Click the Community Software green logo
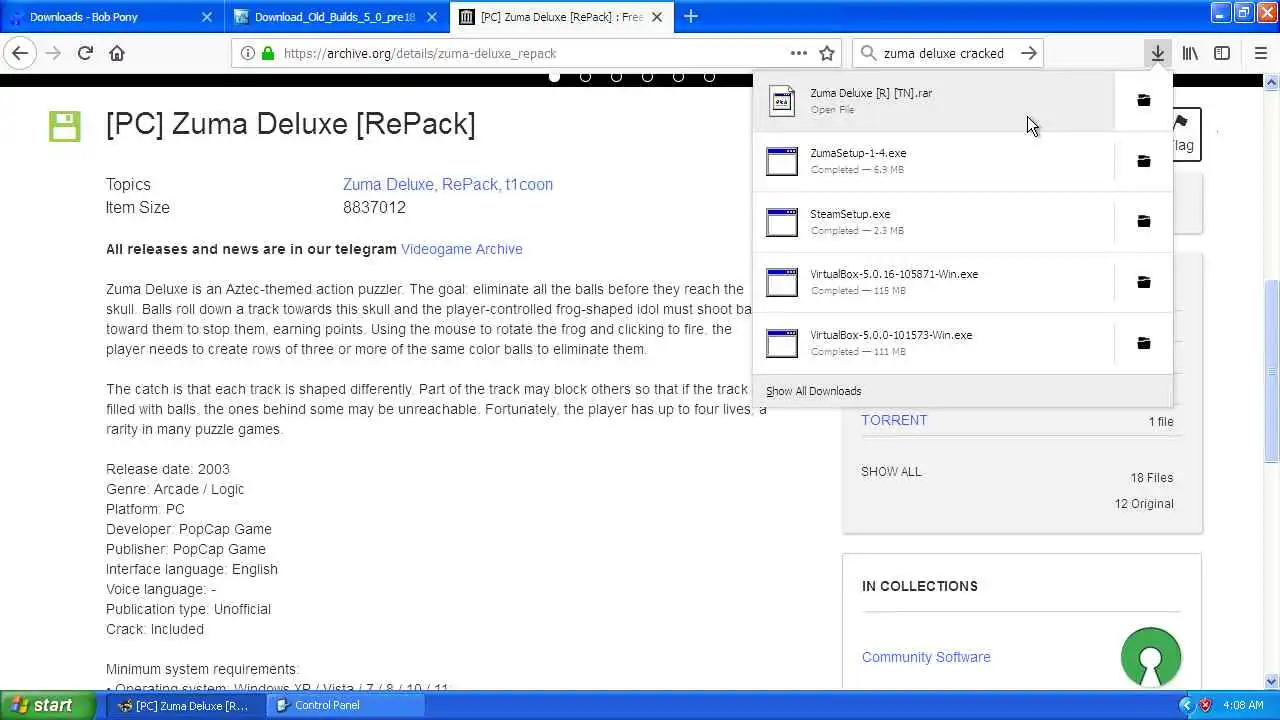 tap(1151, 657)
